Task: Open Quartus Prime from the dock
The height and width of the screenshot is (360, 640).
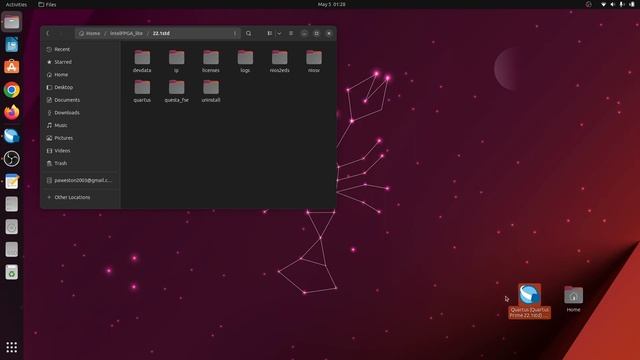Action: click(x=11, y=136)
